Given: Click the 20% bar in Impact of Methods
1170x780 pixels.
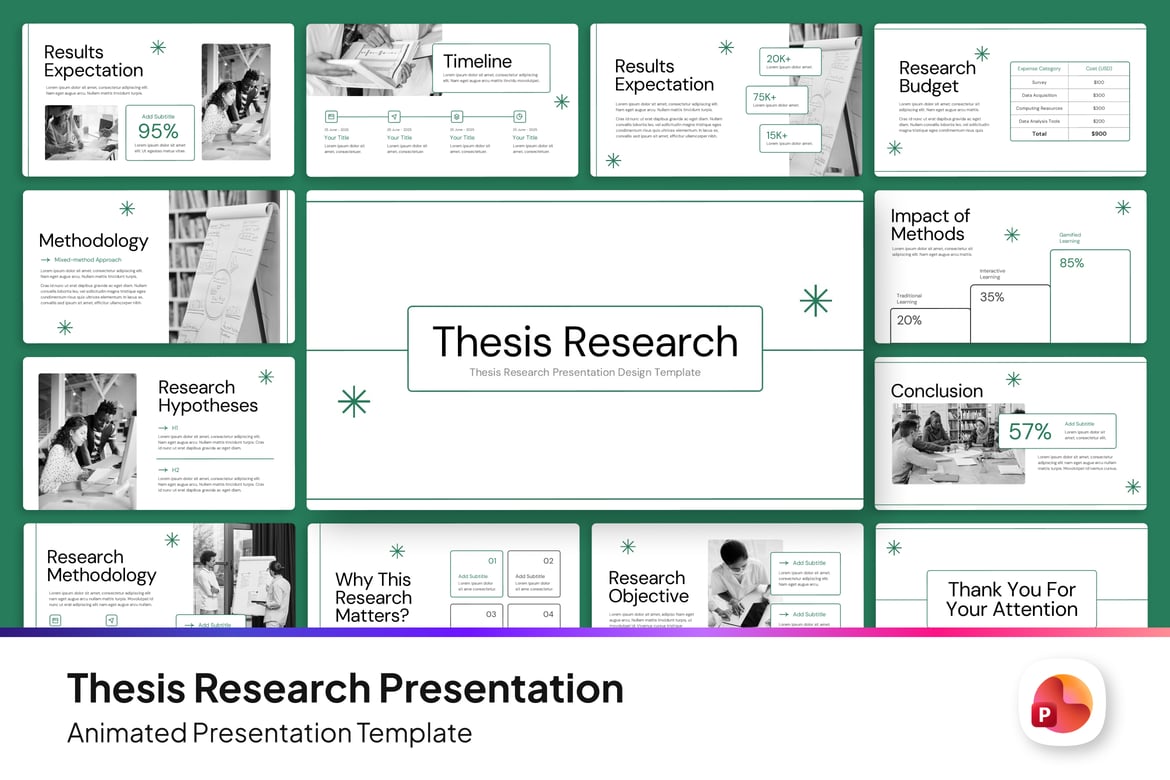Looking at the screenshot, I should tap(930, 325).
